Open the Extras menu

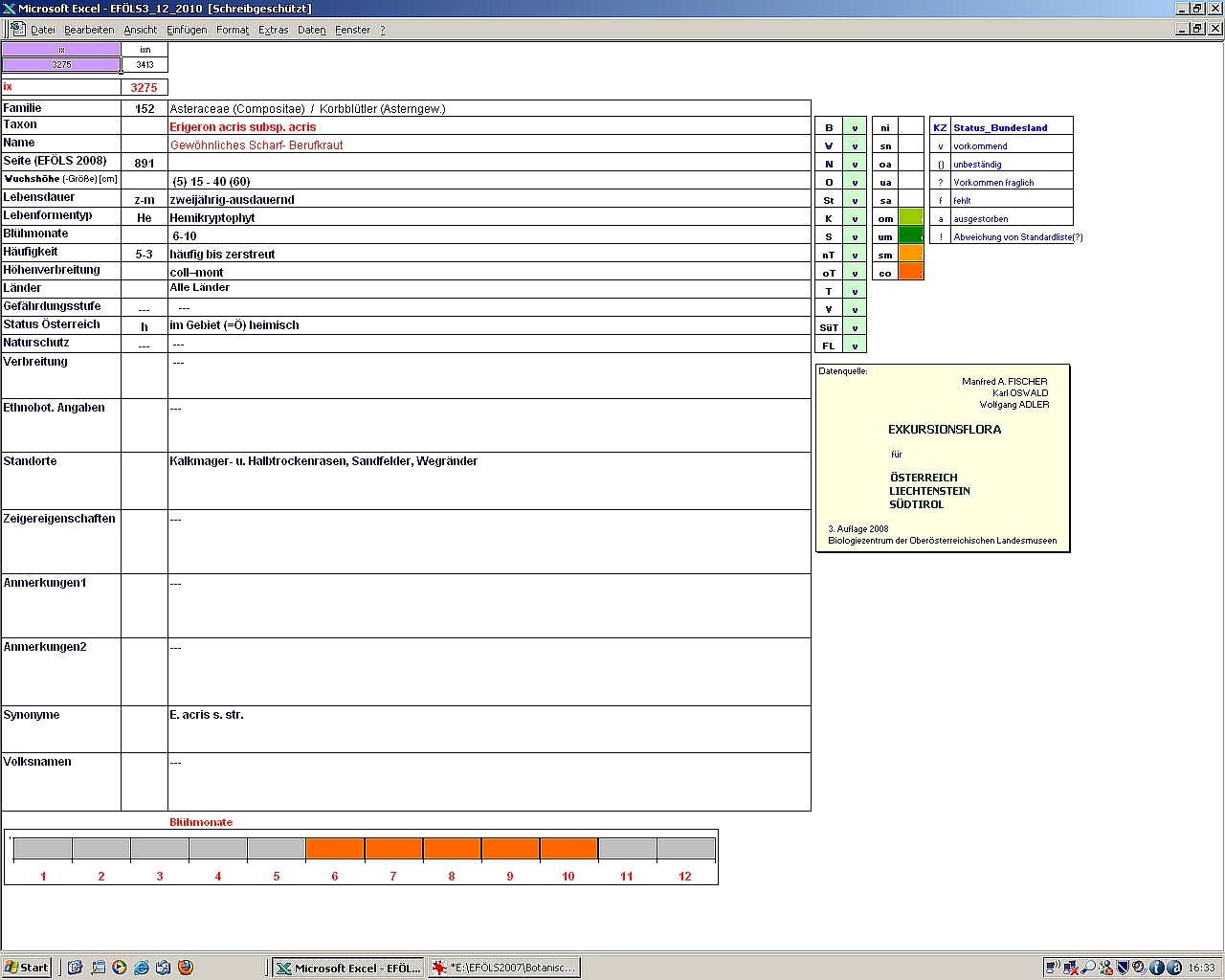coord(274,30)
